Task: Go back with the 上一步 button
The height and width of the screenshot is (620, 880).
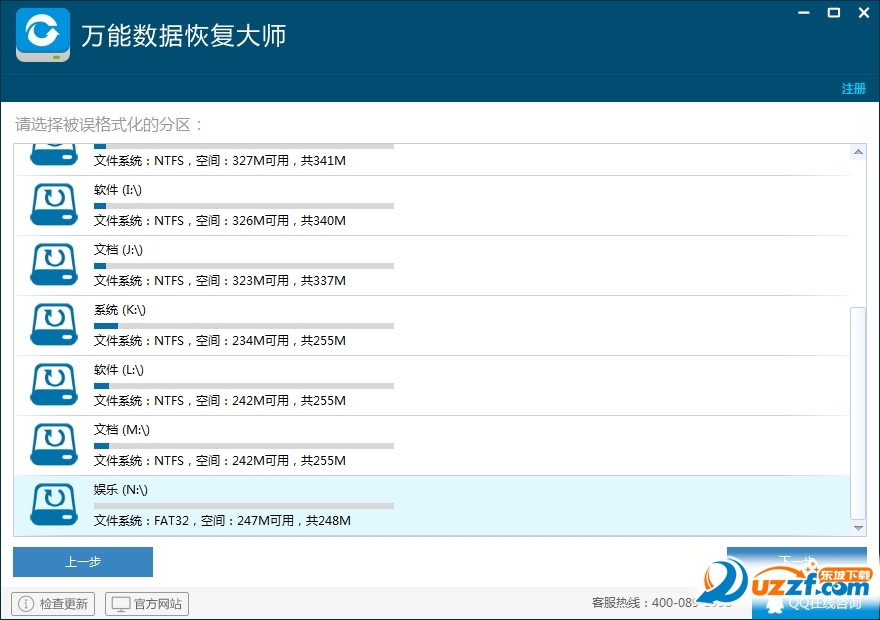Action: (83, 562)
